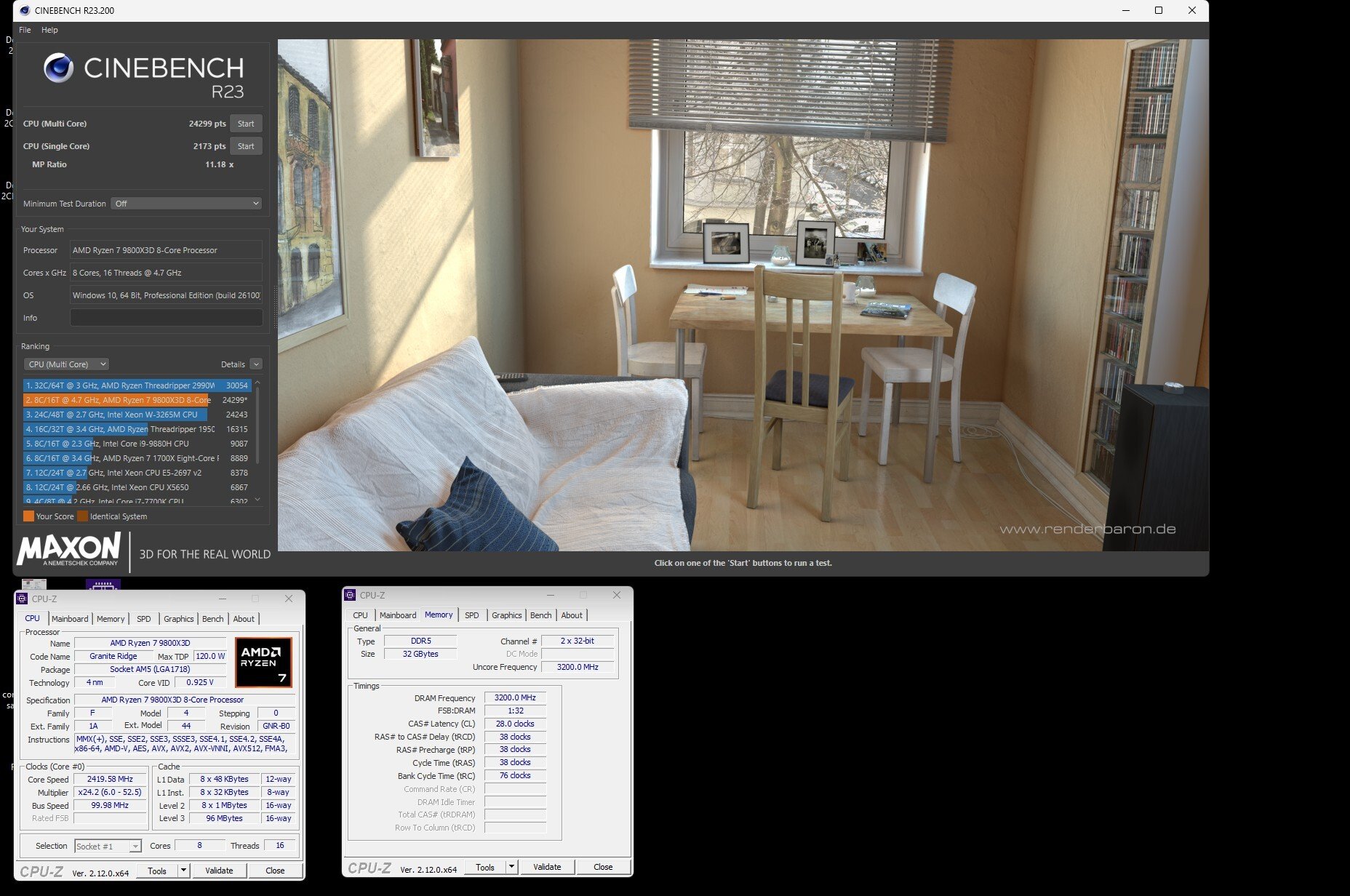Open the Help menu in Cinebench
Viewport: 1350px width, 896px height.
coord(49,30)
